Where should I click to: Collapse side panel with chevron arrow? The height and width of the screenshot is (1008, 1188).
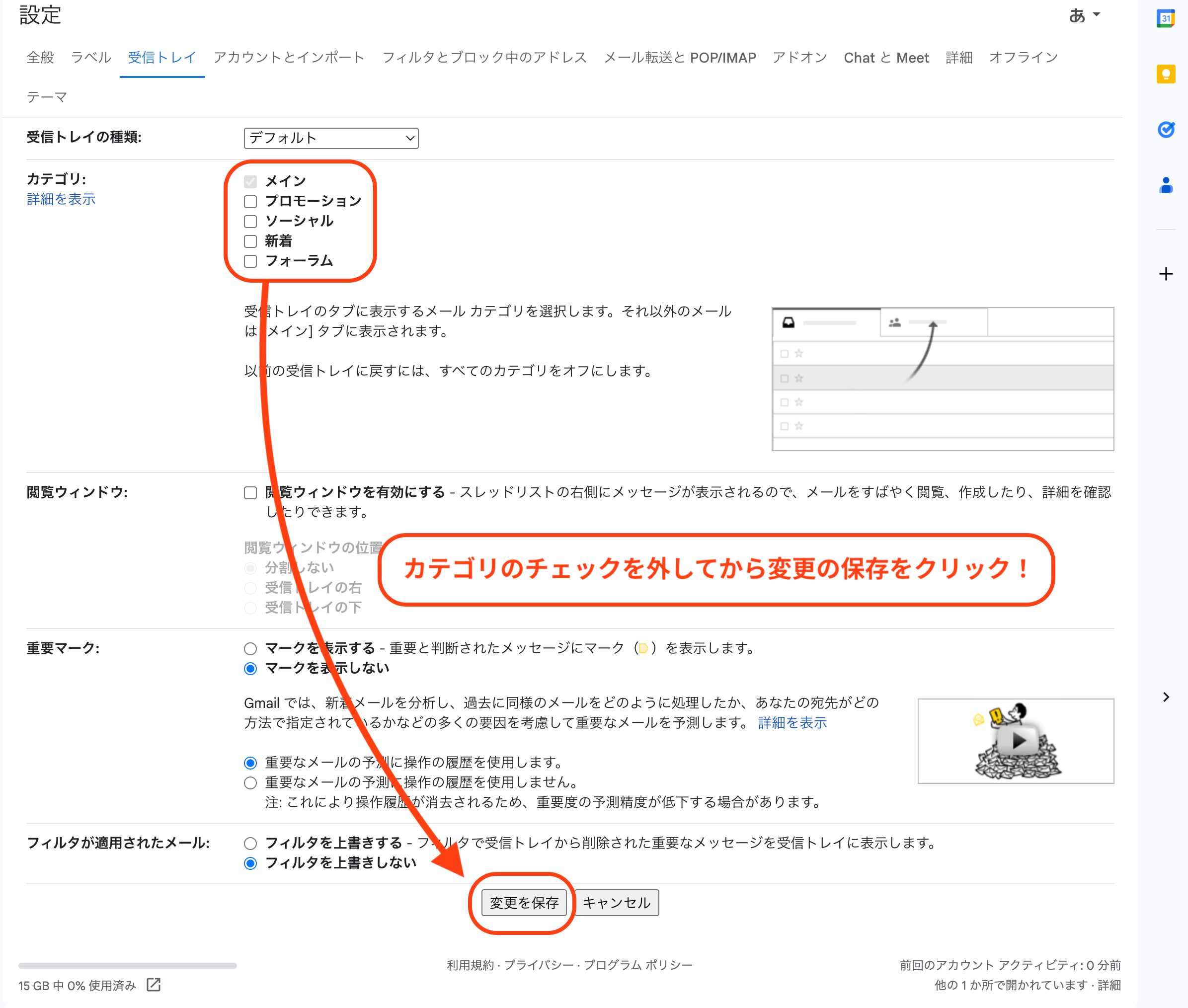tap(1166, 697)
